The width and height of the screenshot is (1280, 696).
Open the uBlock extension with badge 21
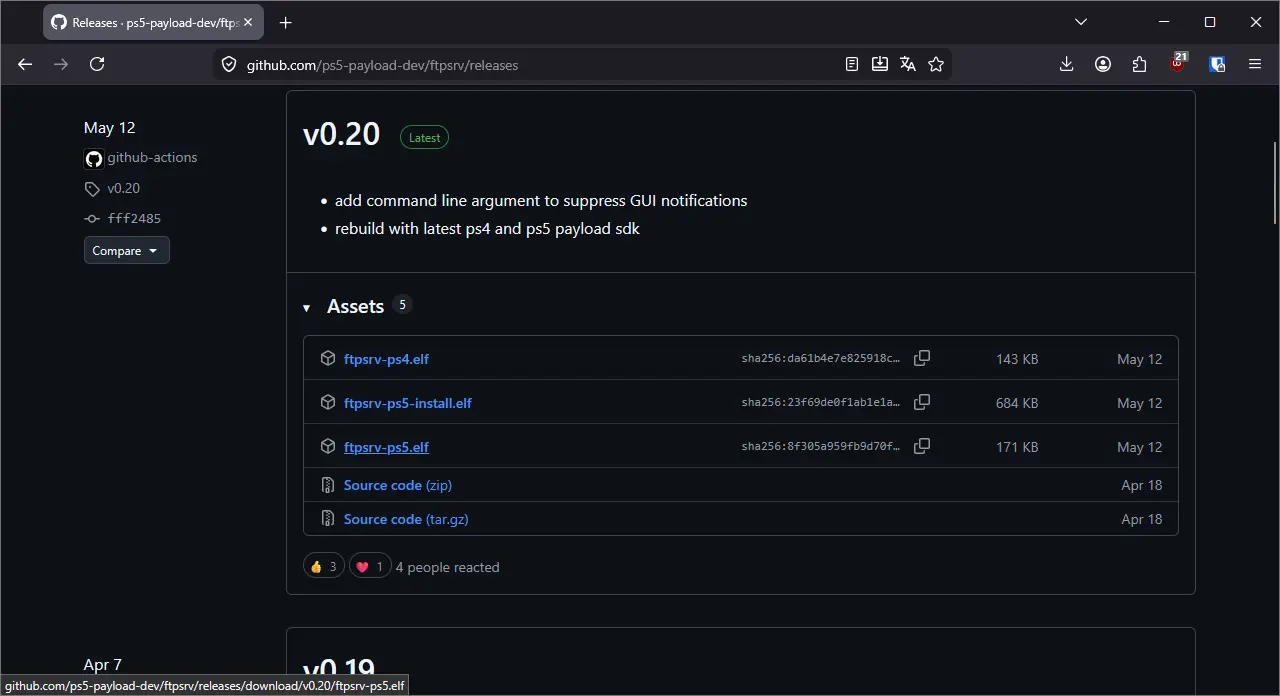[1178, 63]
